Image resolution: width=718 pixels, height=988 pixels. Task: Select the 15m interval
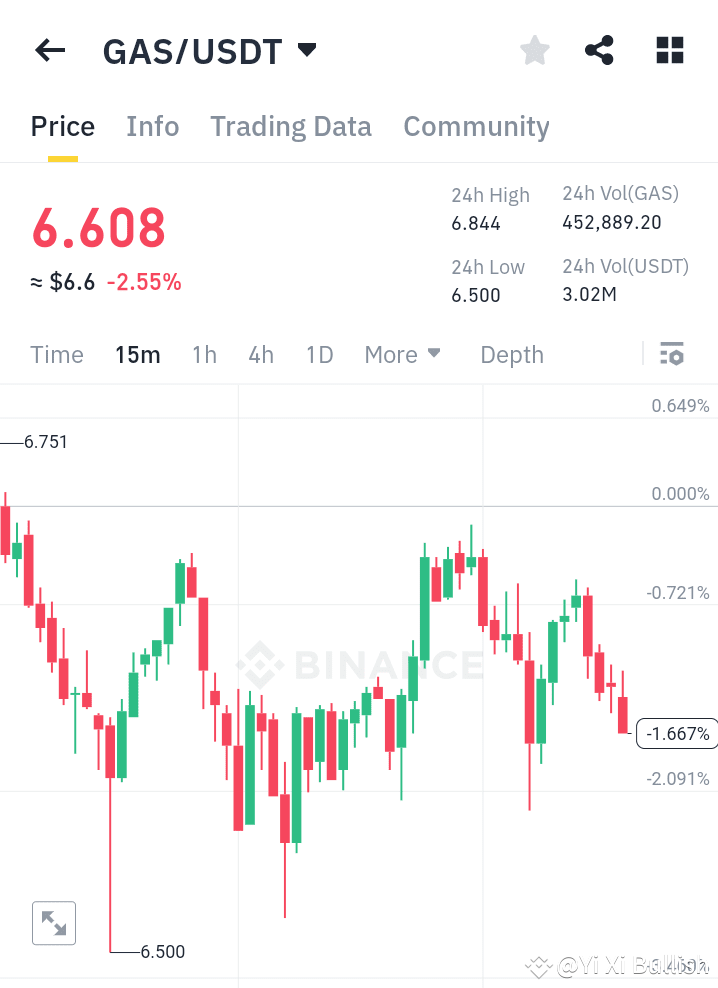(137, 354)
